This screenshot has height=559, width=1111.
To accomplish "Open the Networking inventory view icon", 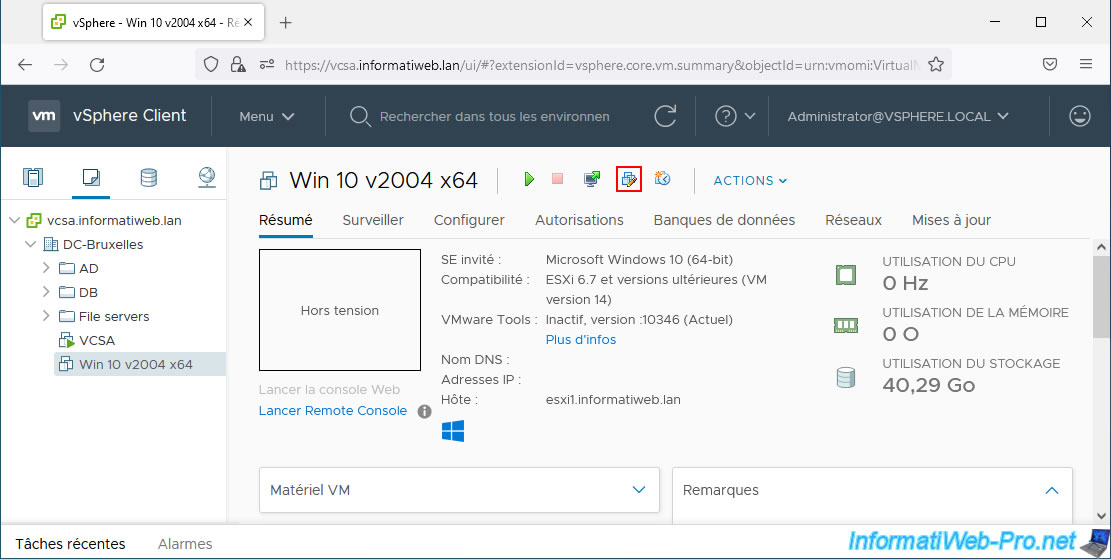I will 206,178.
